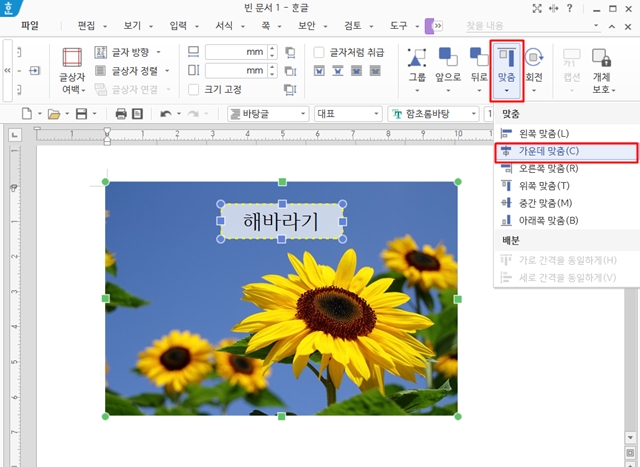The width and height of the screenshot is (640, 467).
Task: Click the same-size copy icon beside width field
Action: (290, 52)
